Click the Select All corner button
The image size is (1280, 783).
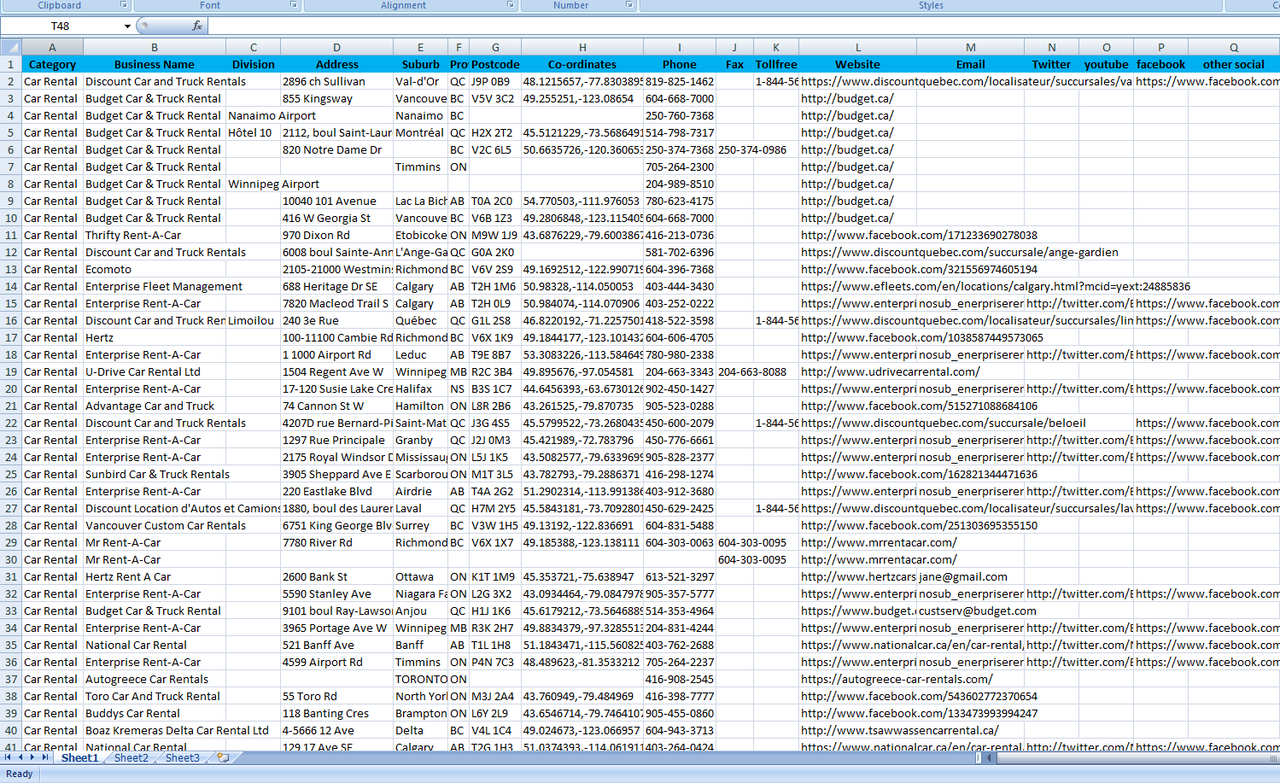coord(10,47)
